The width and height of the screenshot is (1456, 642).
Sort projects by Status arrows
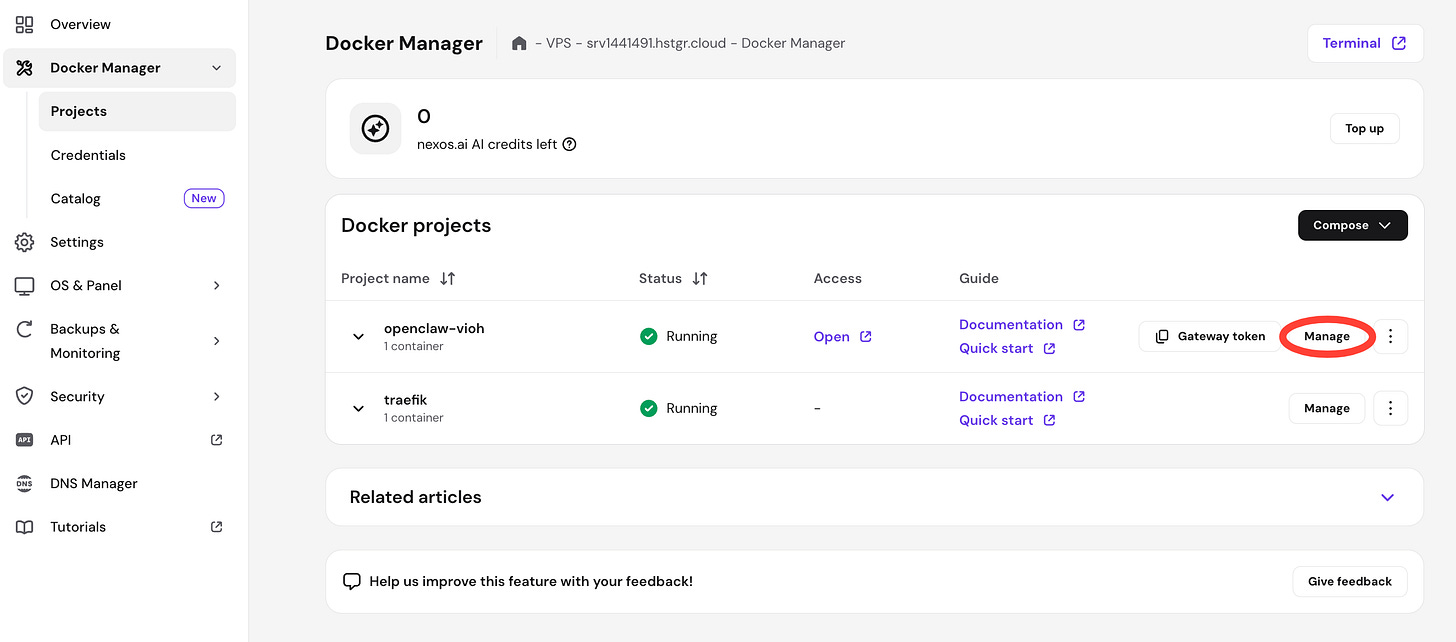[x=700, y=279]
